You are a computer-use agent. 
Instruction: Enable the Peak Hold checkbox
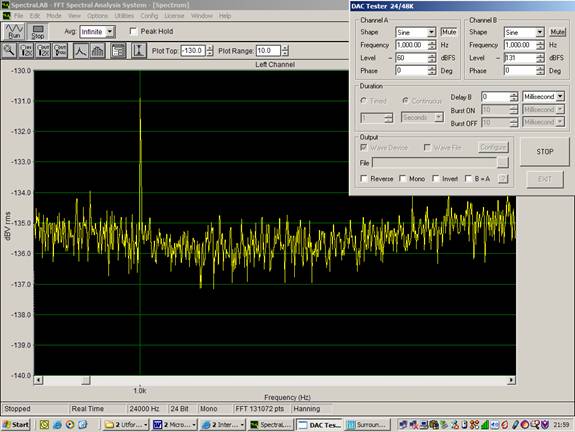[x=133, y=32]
